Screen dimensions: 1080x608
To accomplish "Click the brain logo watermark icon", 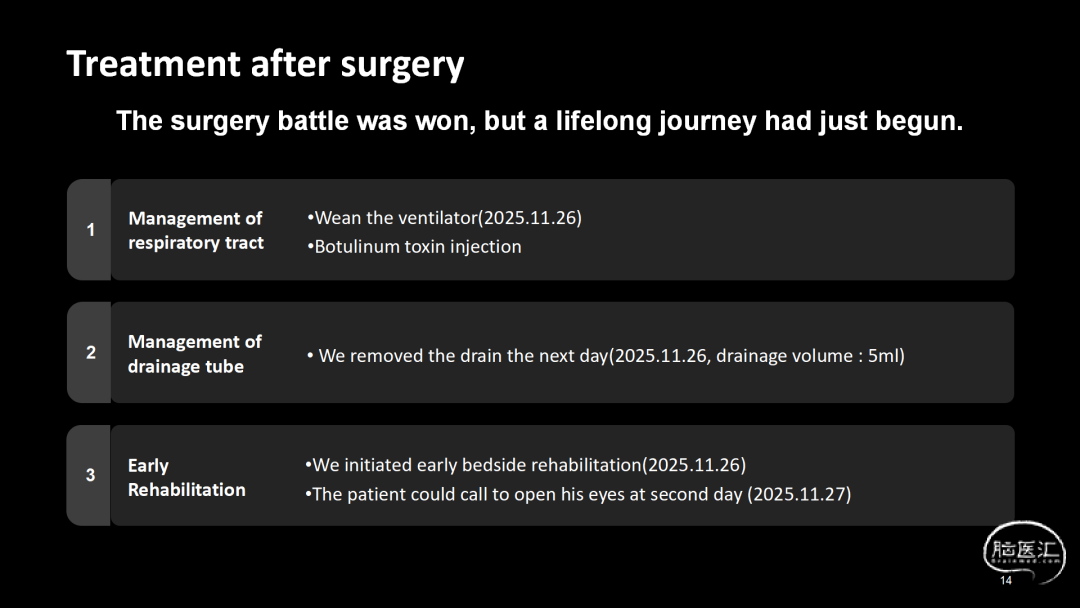I will (1024, 549).
